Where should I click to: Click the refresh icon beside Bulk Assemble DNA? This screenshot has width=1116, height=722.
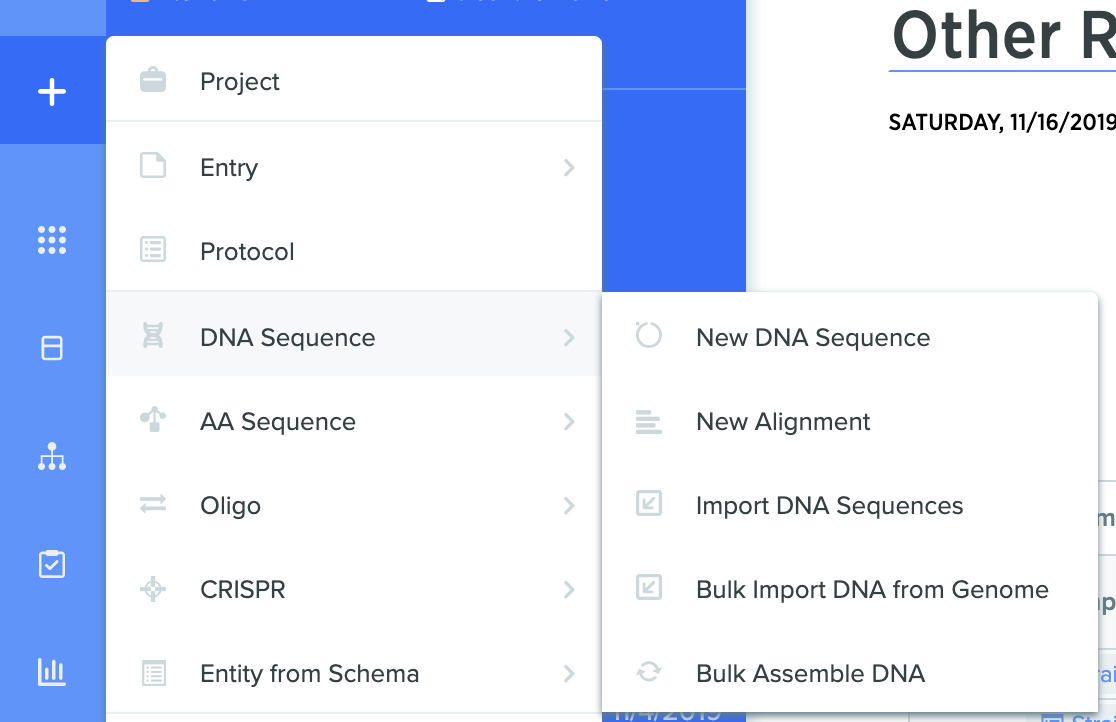[648, 671]
